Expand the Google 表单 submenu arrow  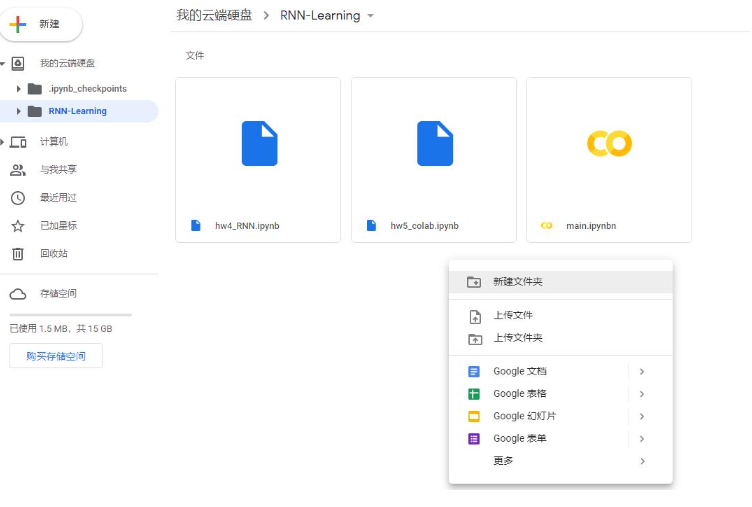point(642,439)
